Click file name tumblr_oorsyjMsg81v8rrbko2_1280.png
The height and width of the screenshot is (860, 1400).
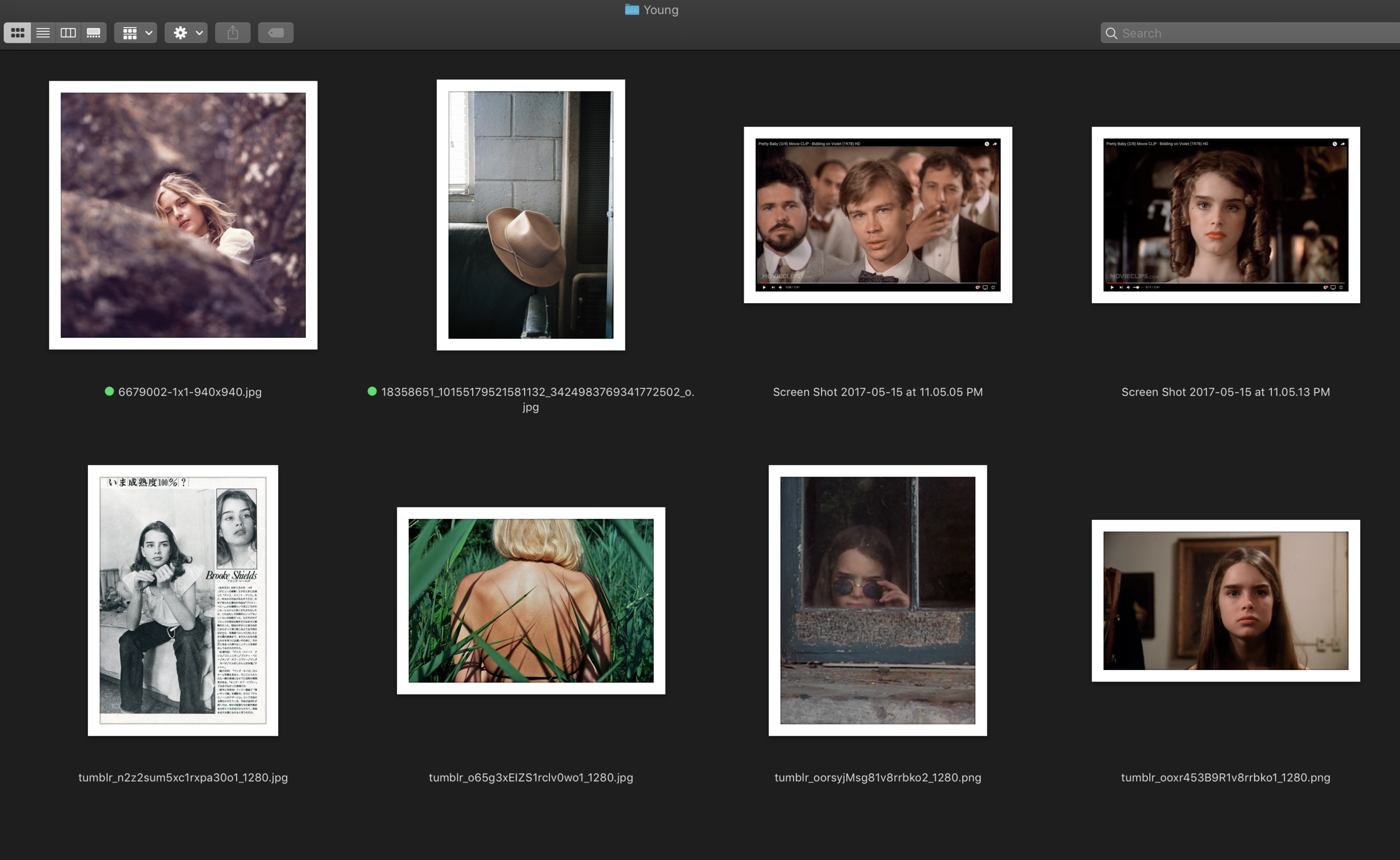tap(878, 778)
